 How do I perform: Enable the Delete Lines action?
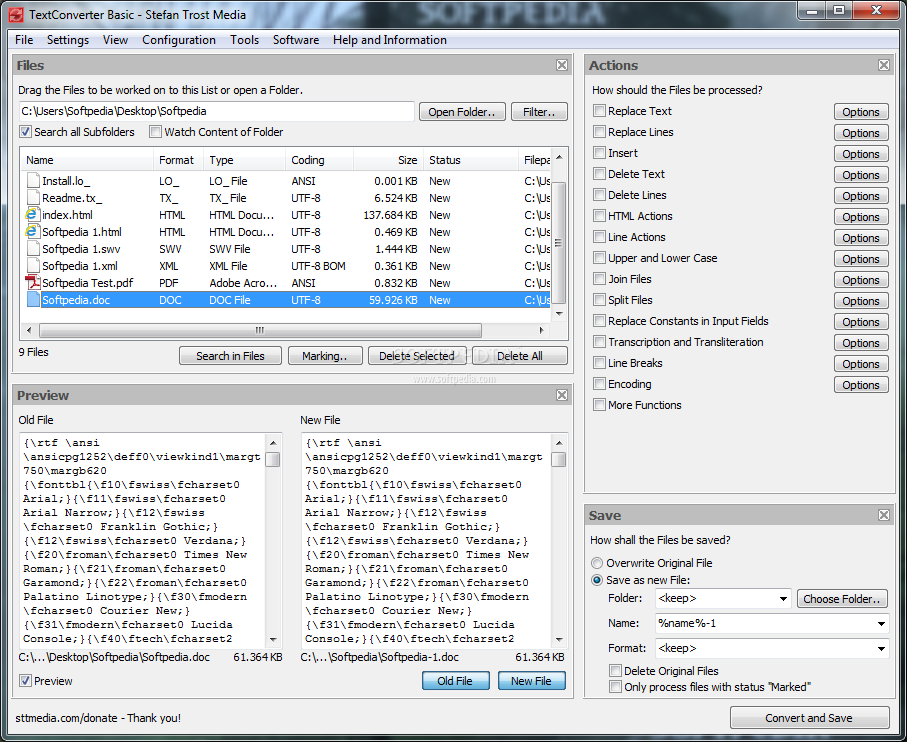599,195
